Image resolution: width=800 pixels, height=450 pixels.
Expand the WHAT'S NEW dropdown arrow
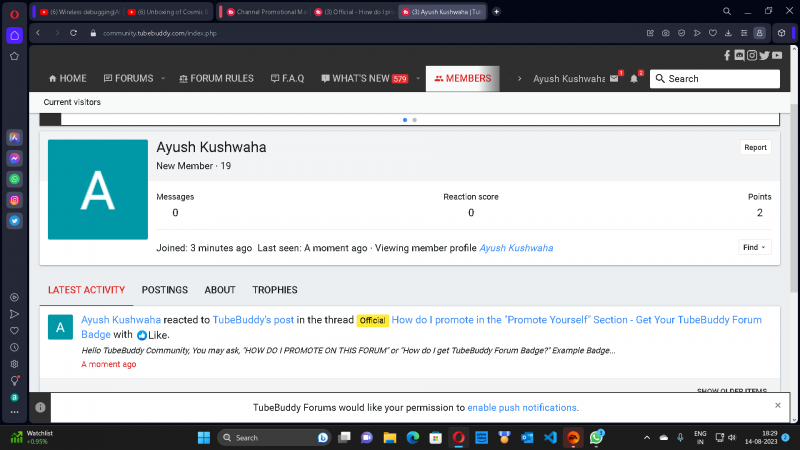(415, 79)
